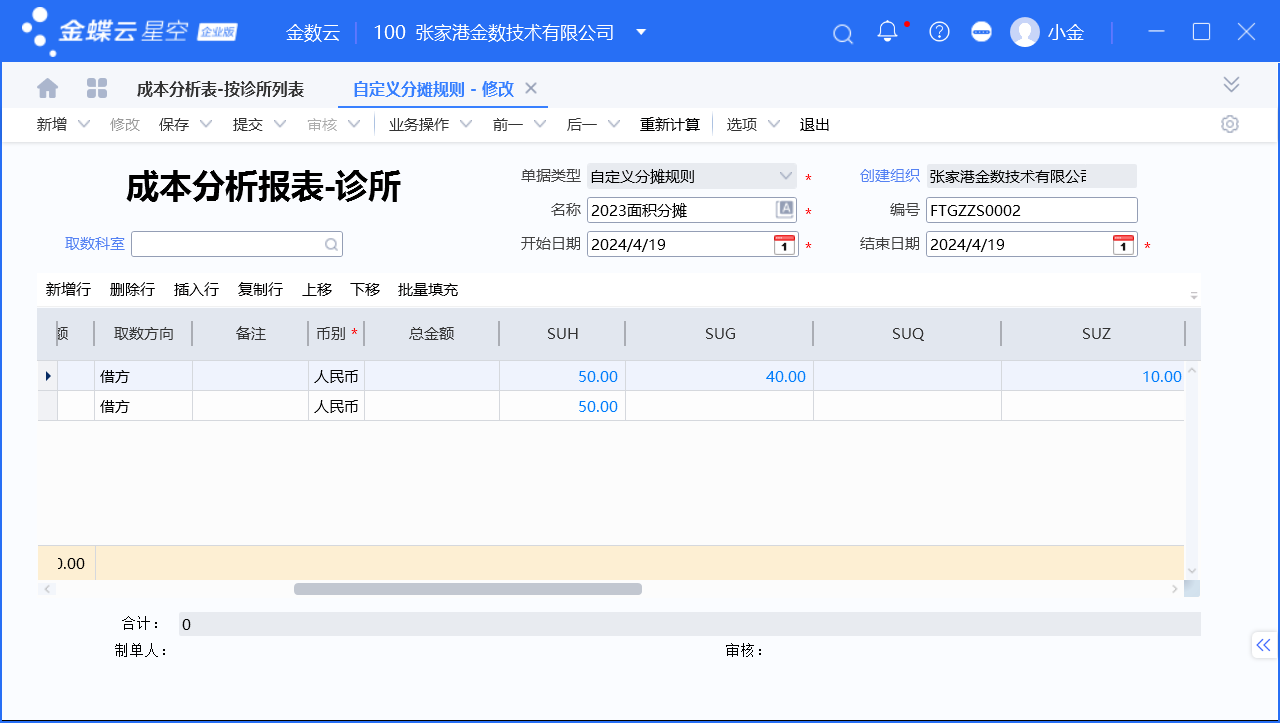Viewport: 1280px width, 723px height.
Task: Expand the 业务操作 dropdown arrow
Action: (x=466, y=124)
